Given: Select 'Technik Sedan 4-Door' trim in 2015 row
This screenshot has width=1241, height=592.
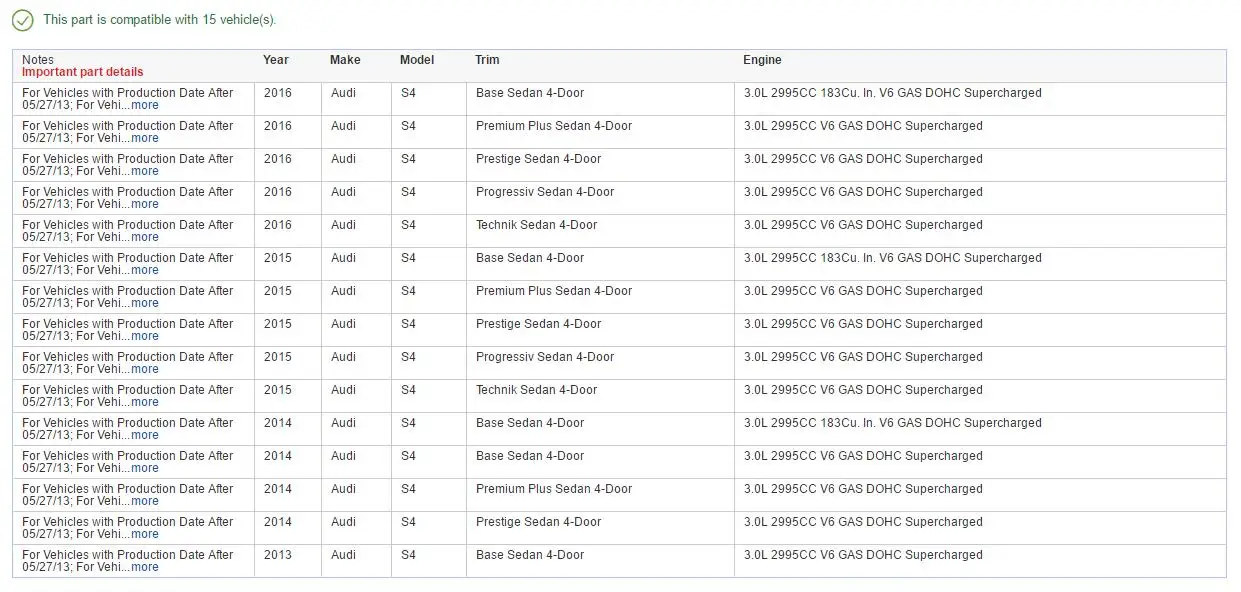Looking at the screenshot, I should coord(537,390).
